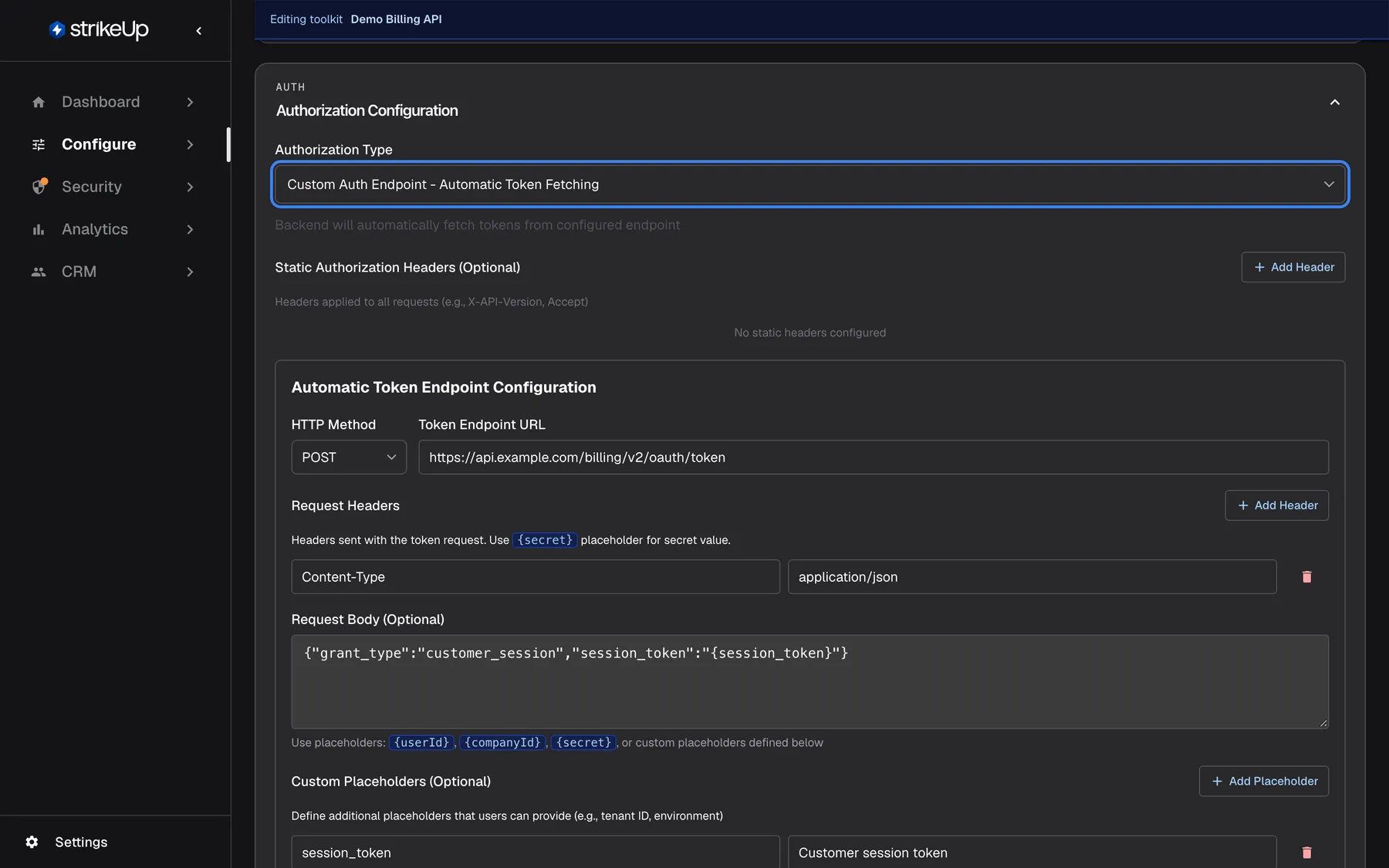Click the {userId} placeholder chip
Viewport: 1389px width, 868px height.
coord(421,742)
